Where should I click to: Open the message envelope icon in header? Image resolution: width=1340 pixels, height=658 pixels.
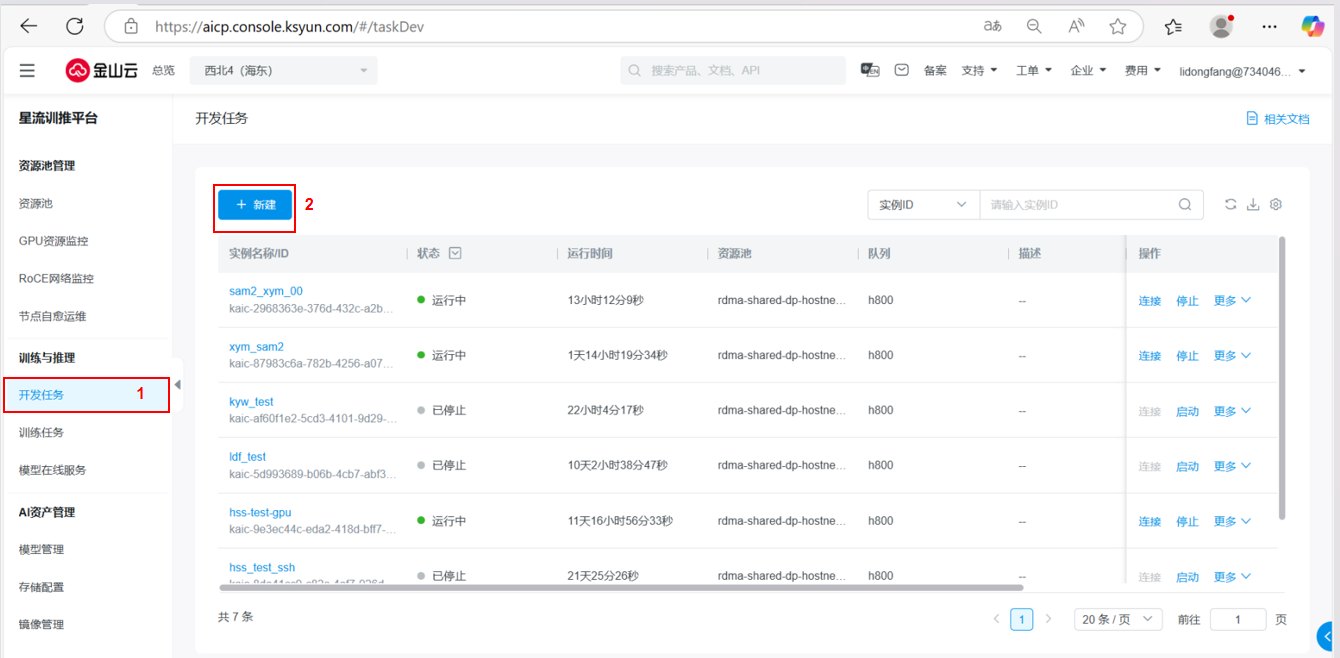tap(902, 71)
